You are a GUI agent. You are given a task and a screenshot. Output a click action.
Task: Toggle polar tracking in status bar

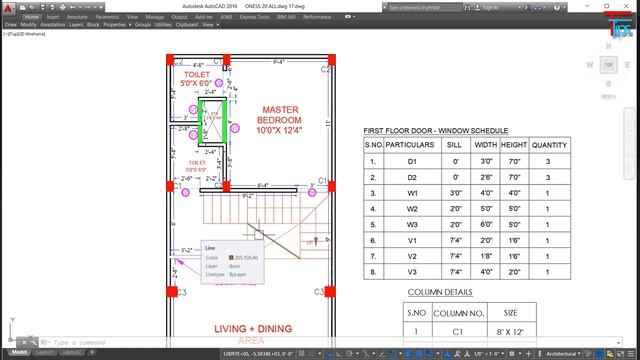349,353
